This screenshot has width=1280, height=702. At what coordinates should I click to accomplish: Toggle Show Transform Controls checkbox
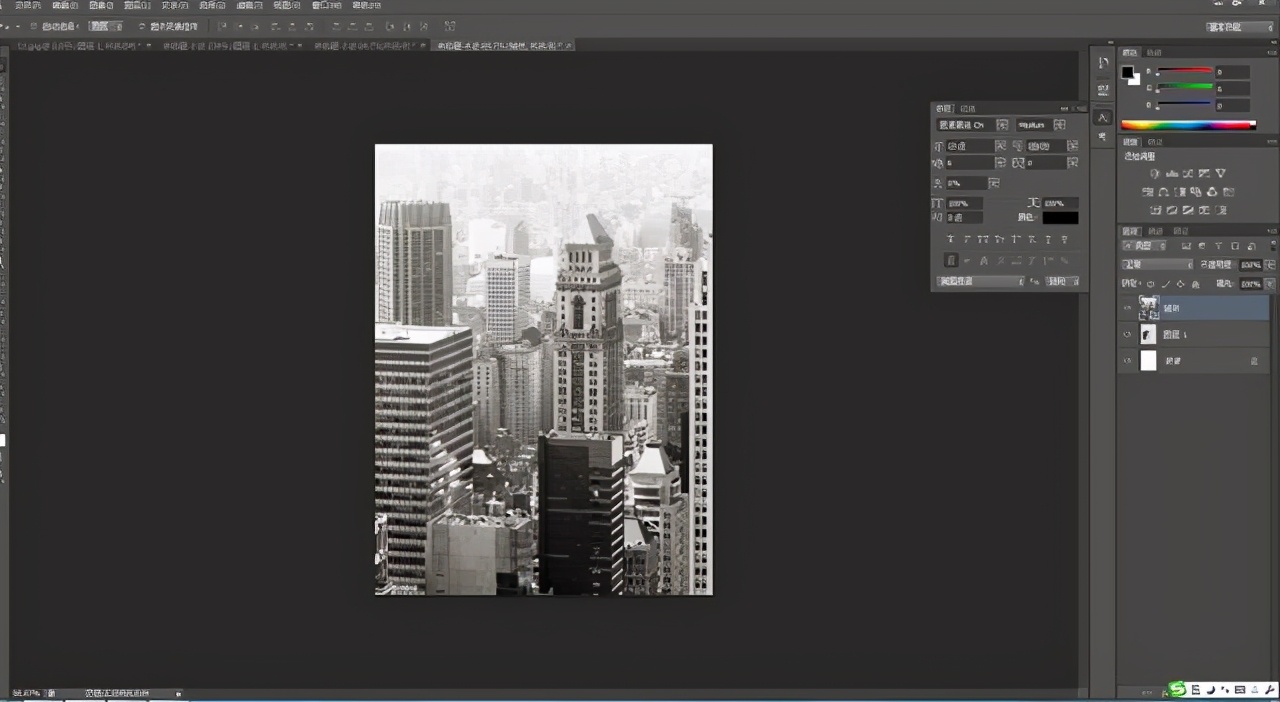pos(141,25)
